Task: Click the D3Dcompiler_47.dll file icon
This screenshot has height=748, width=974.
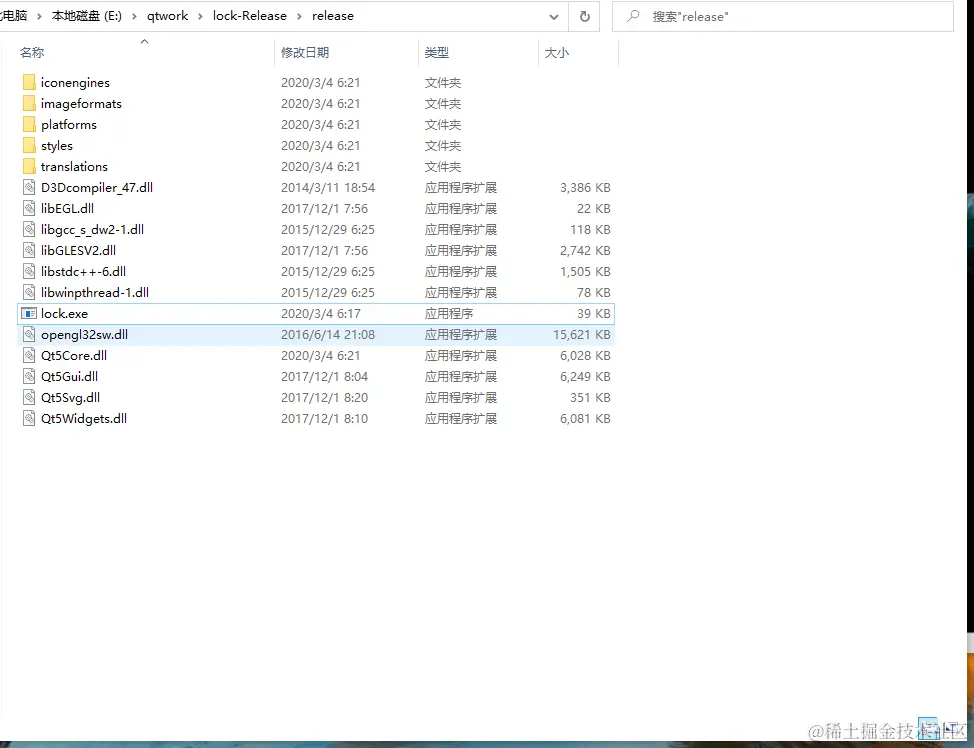Action: [x=29, y=188]
